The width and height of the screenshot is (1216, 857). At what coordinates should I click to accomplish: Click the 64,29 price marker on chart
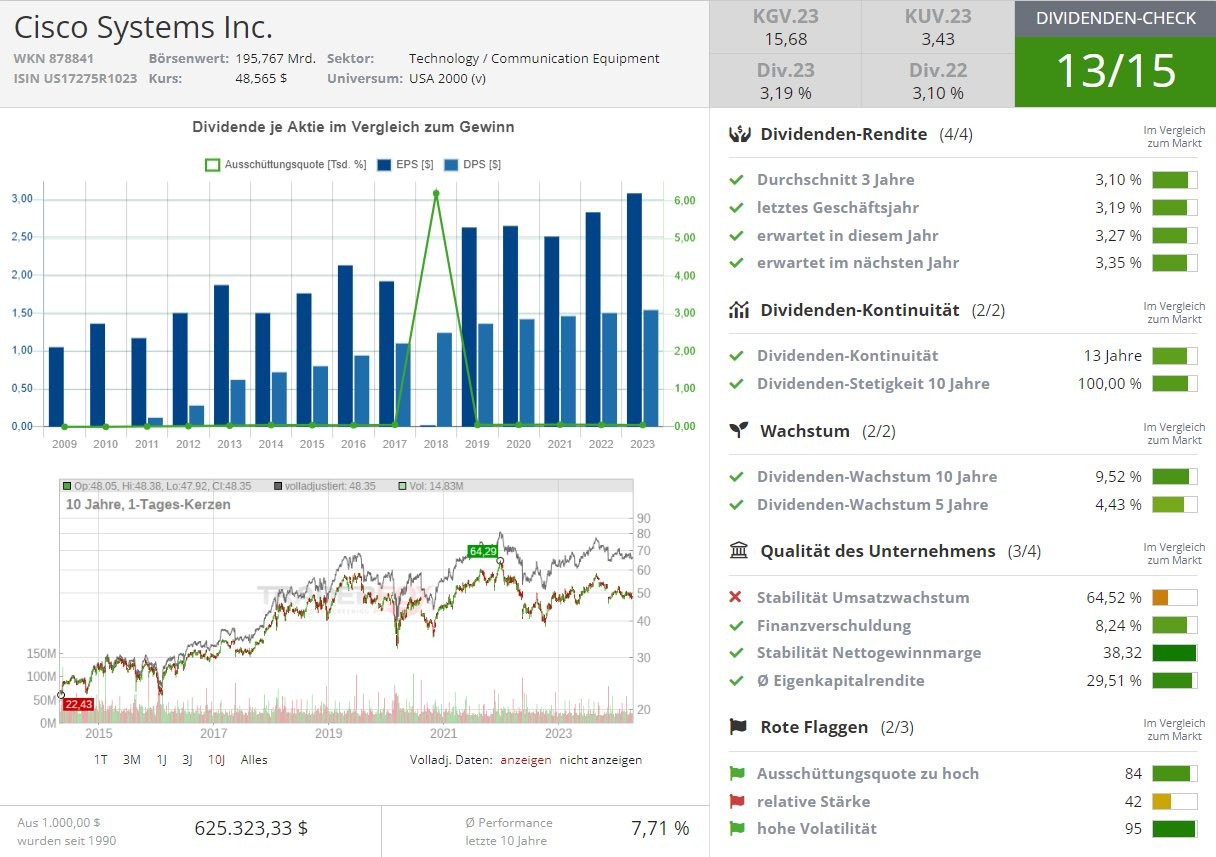tap(482, 551)
